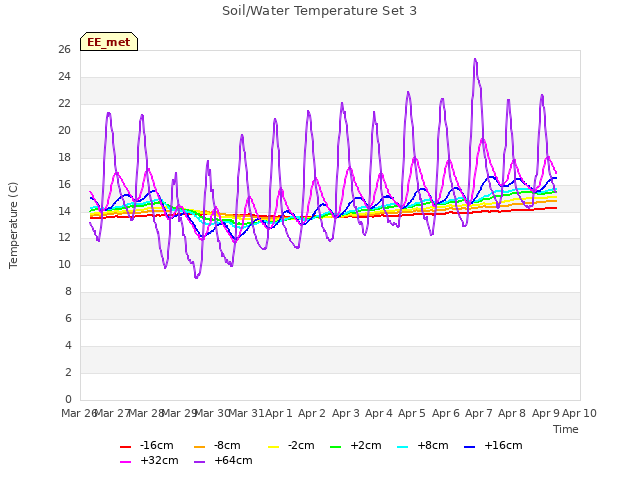
Task: Click the orange -8cm legend swatch
Action: 200,447
